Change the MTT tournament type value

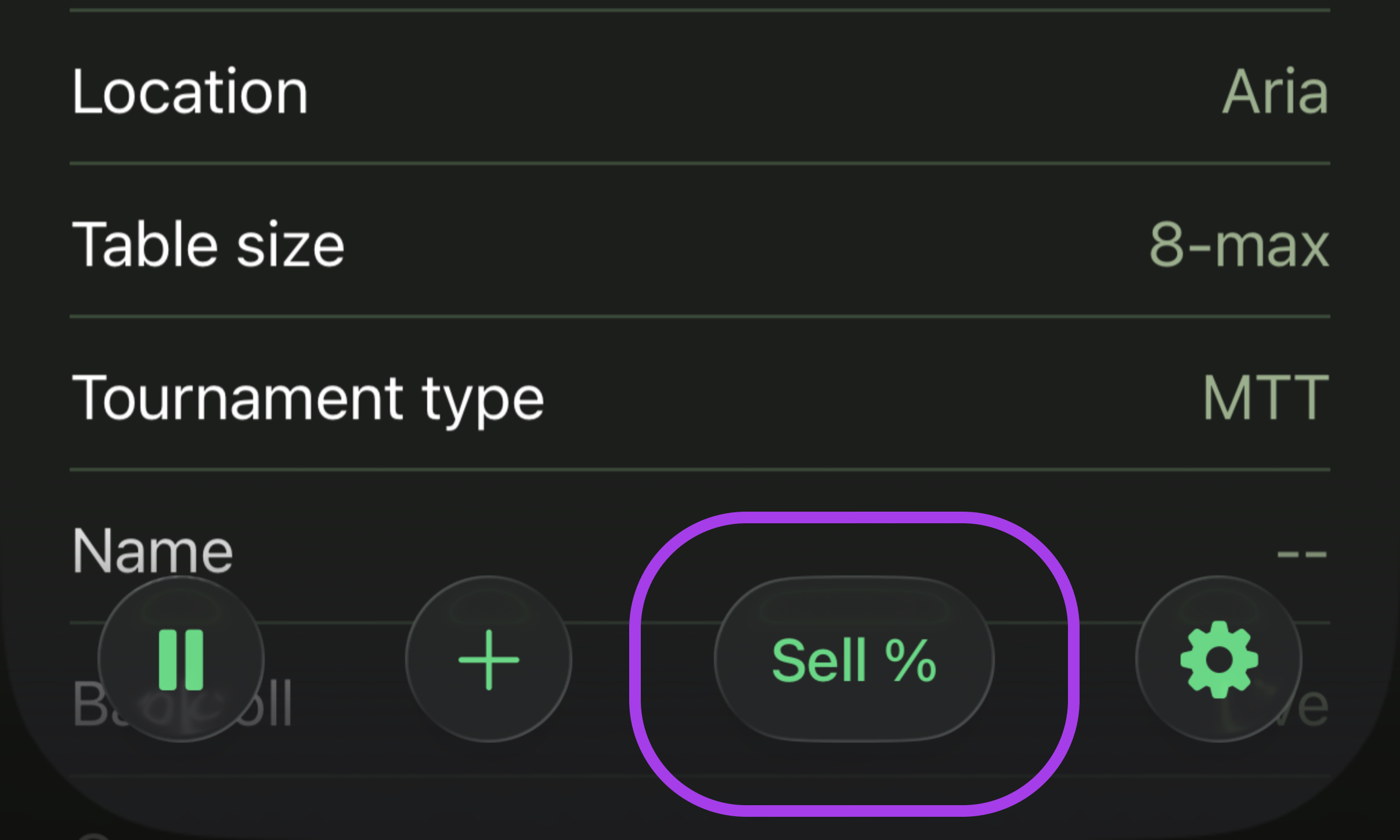click(x=1266, y=398)
